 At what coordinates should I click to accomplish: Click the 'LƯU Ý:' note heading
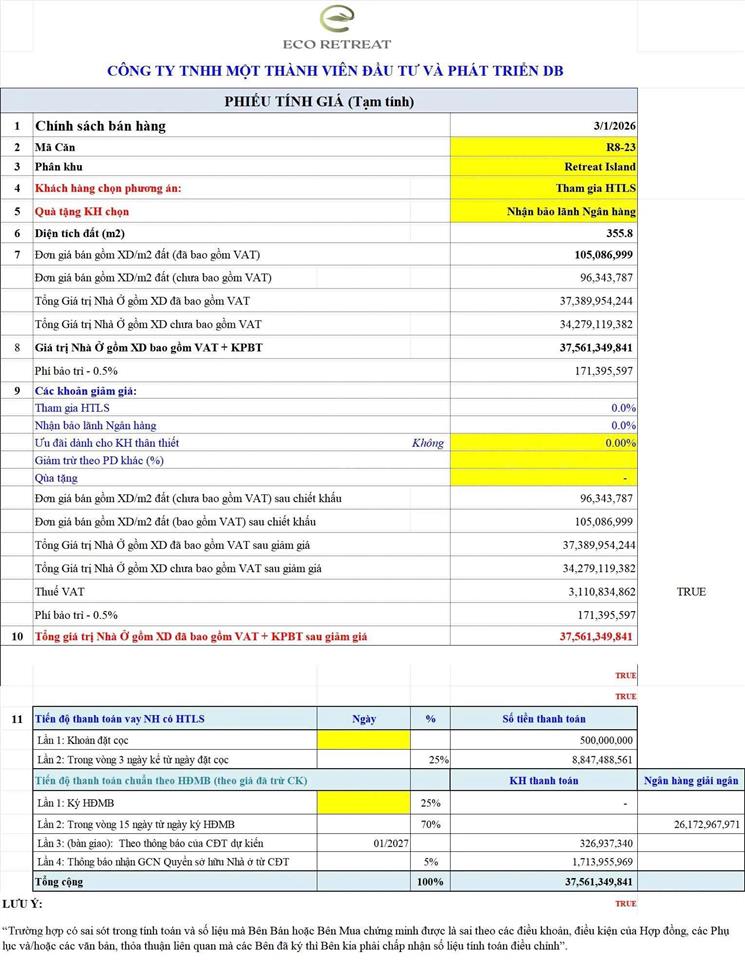23,904
